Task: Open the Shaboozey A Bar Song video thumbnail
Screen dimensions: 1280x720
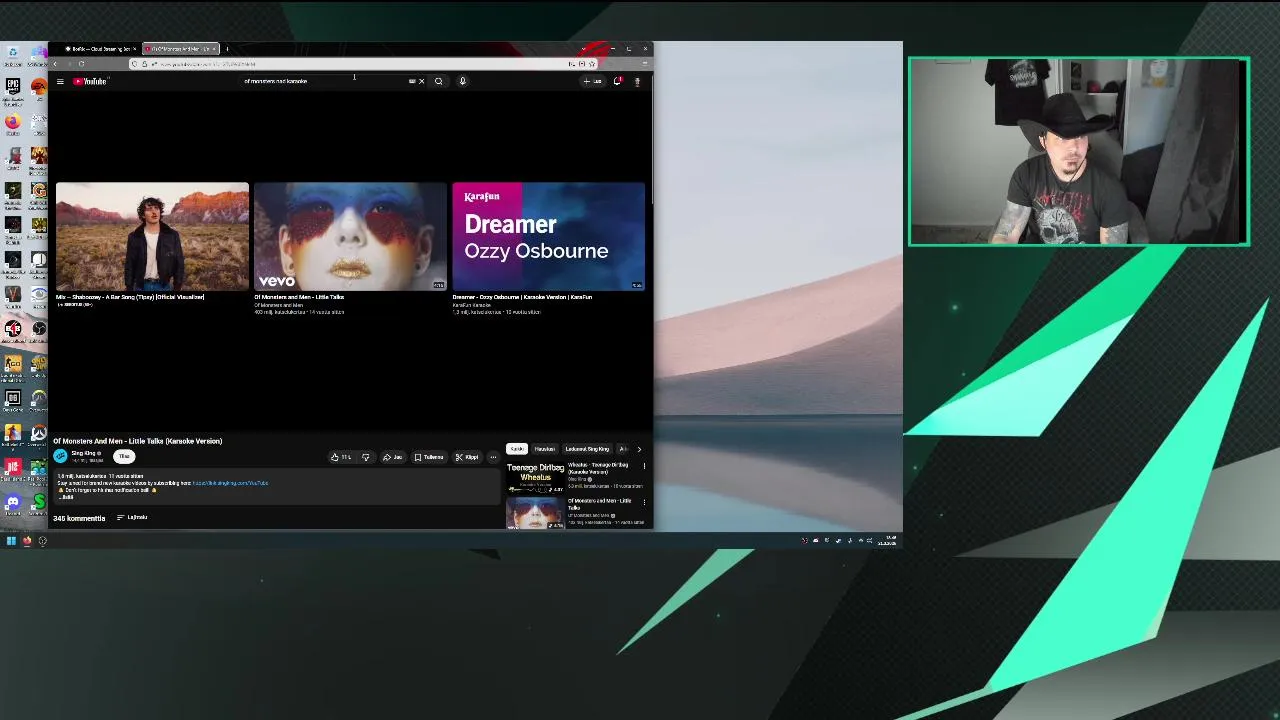Action: pos(152,236)
